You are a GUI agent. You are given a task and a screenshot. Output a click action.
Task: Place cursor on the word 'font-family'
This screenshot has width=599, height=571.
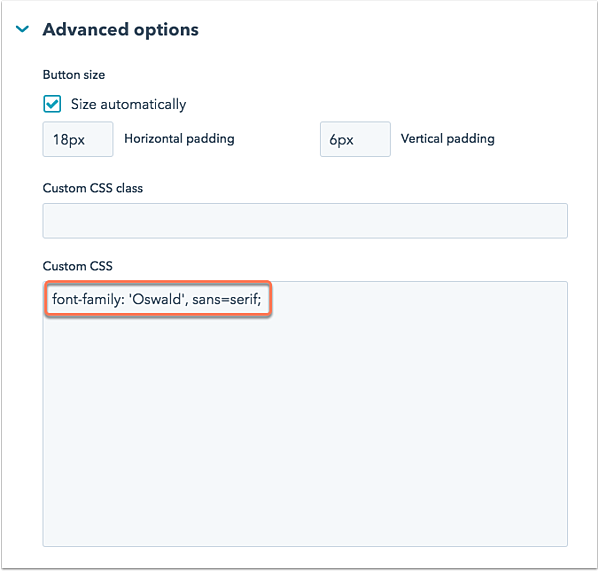pos(86,299)
